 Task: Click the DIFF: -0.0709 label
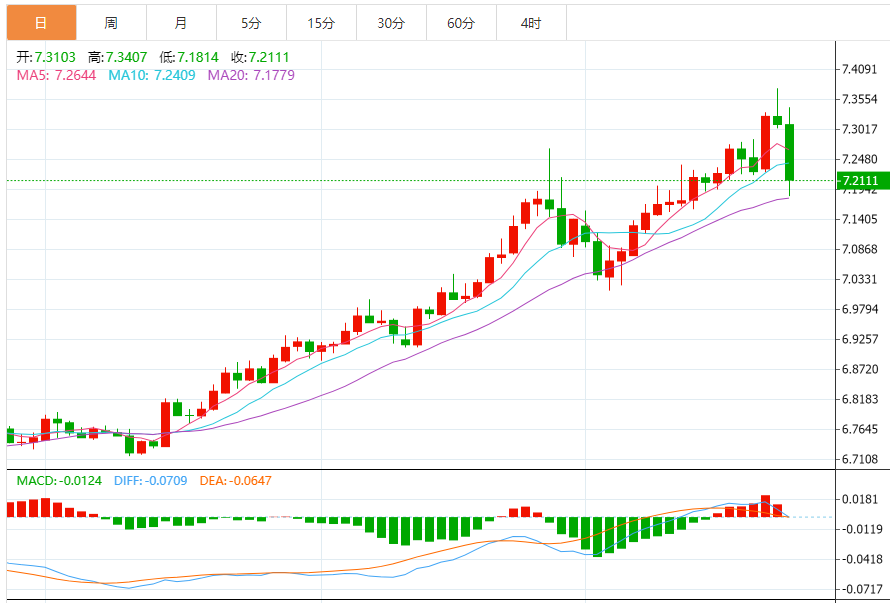coord(150,481)
